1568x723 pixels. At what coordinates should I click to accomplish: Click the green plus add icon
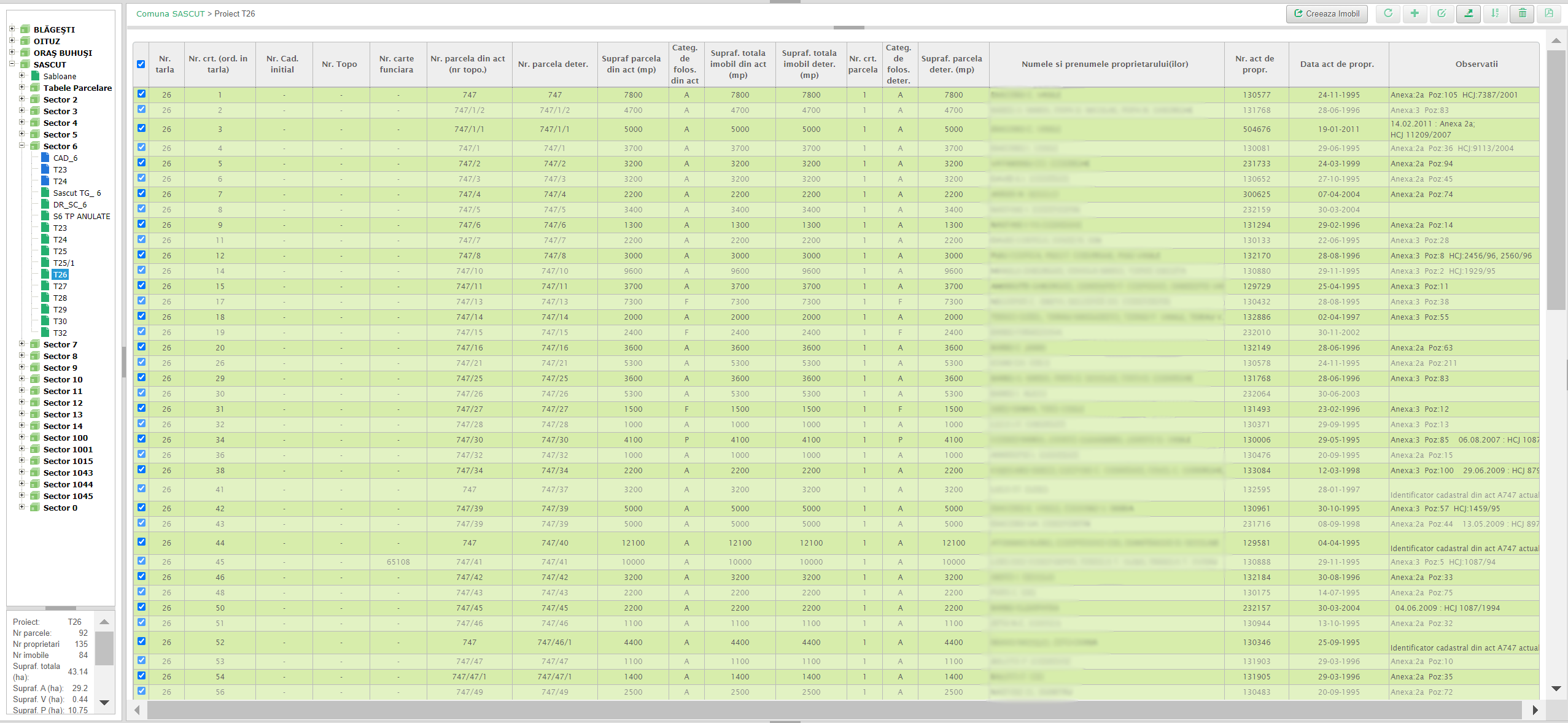(x=1415, y=14)
